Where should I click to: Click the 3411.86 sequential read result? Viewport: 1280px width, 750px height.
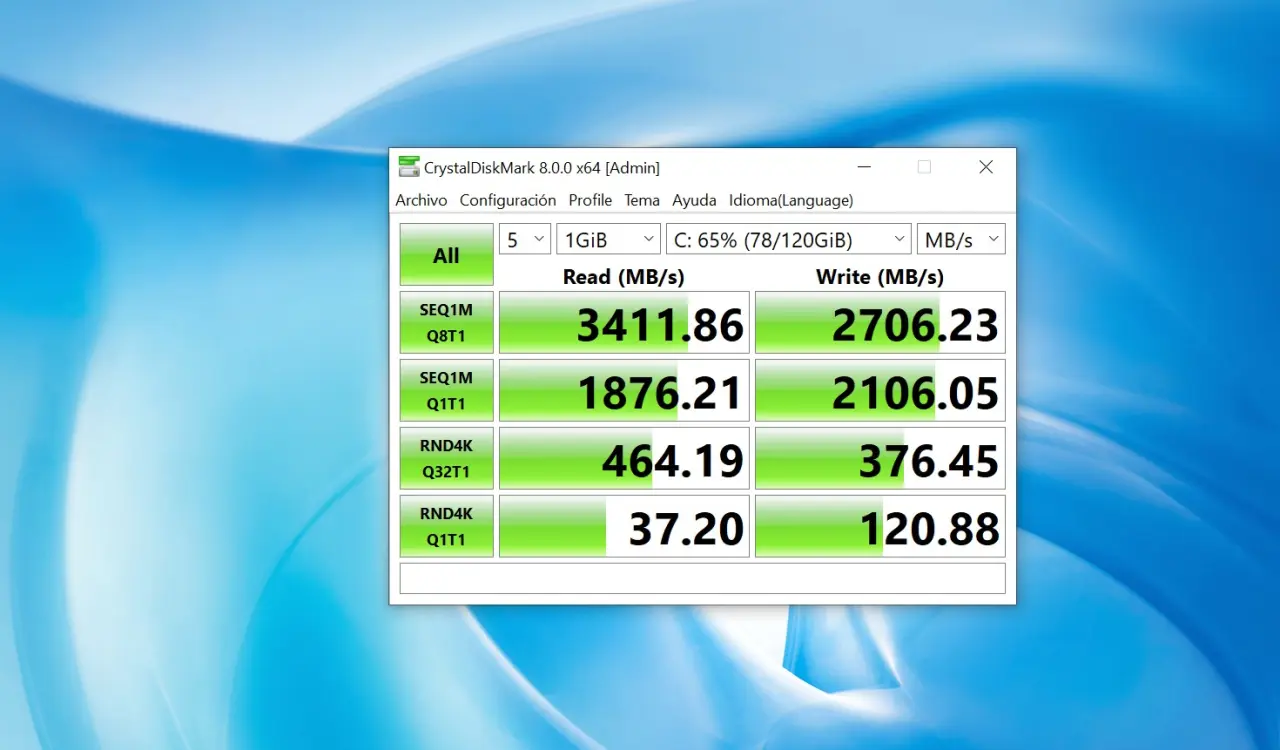(x=624, y=323)
